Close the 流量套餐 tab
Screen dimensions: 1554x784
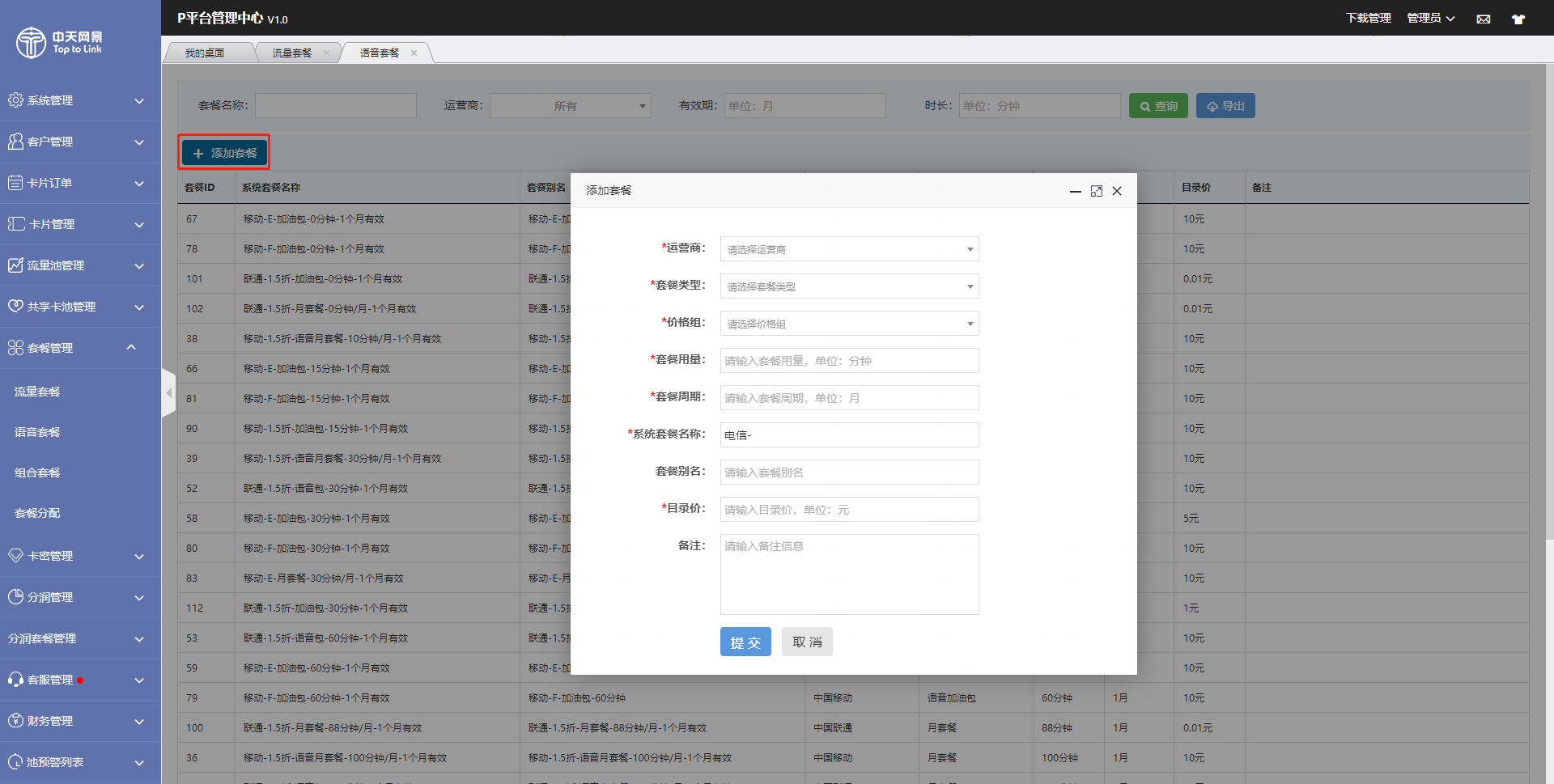pyautogui.click(x=326, y=53)
